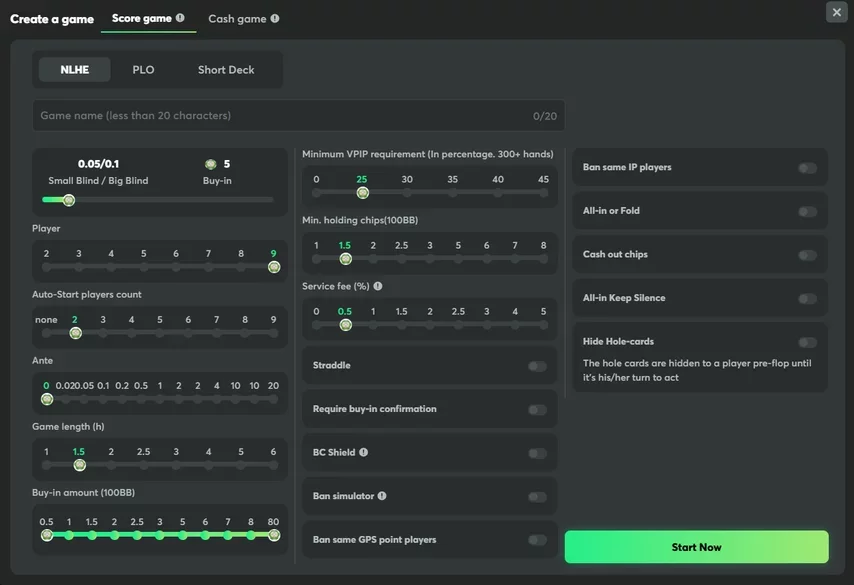854x585 pixels.
Task: Set Minimum VPIP requirement to 35
Action: point(453,193)
